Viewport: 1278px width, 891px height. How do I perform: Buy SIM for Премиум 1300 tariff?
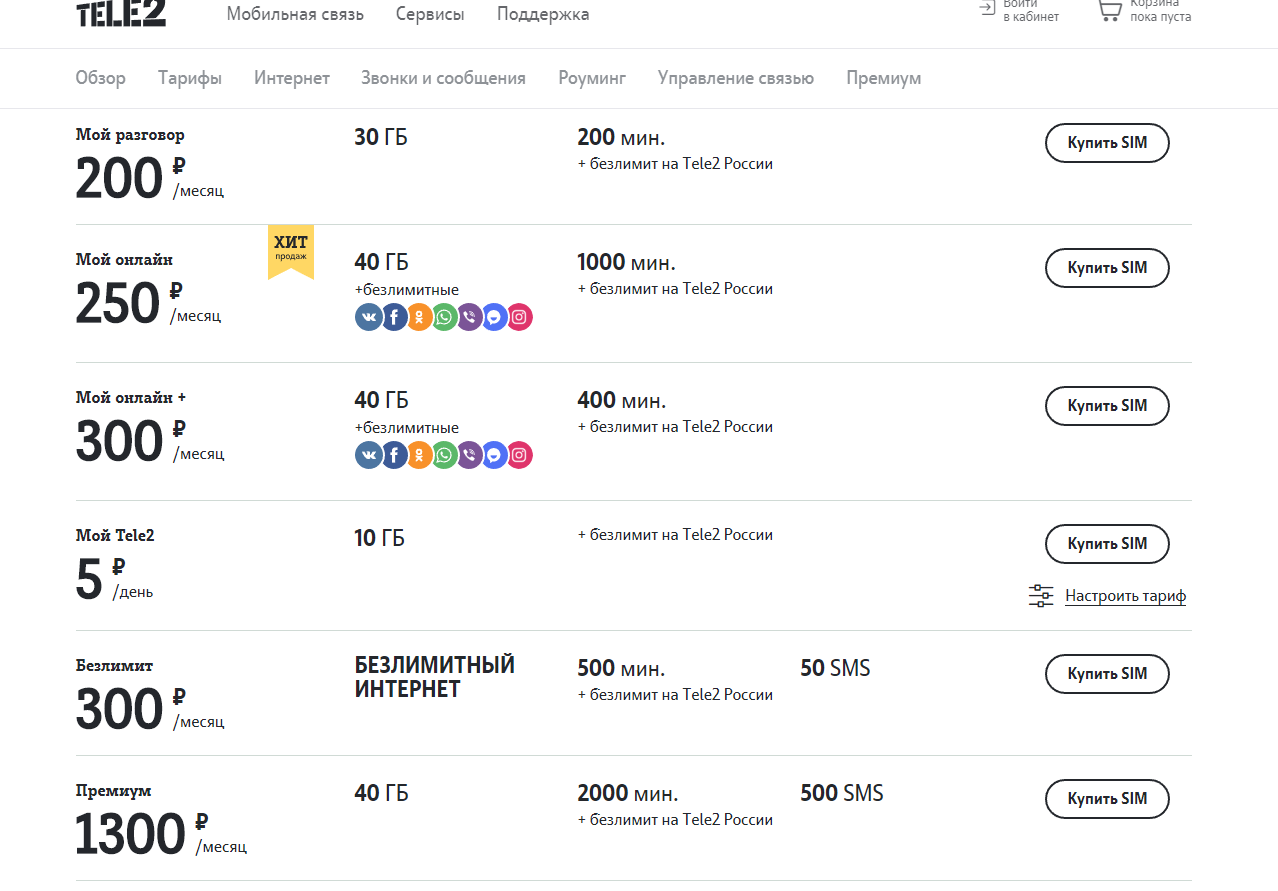pos(1107,799)
